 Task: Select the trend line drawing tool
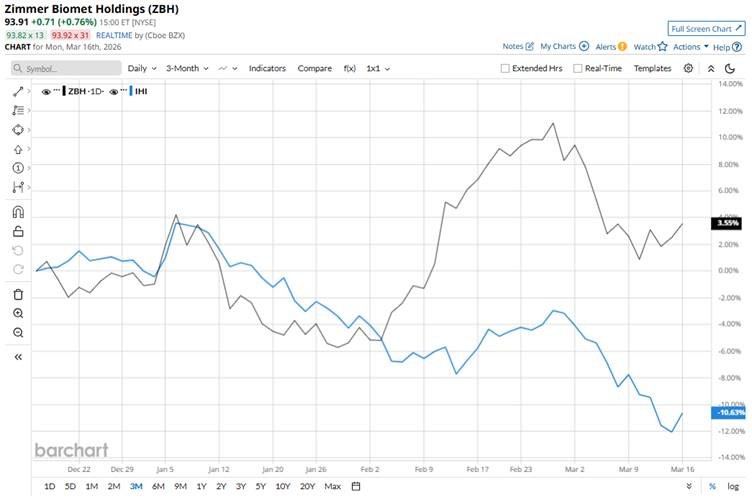click(18, 91)
